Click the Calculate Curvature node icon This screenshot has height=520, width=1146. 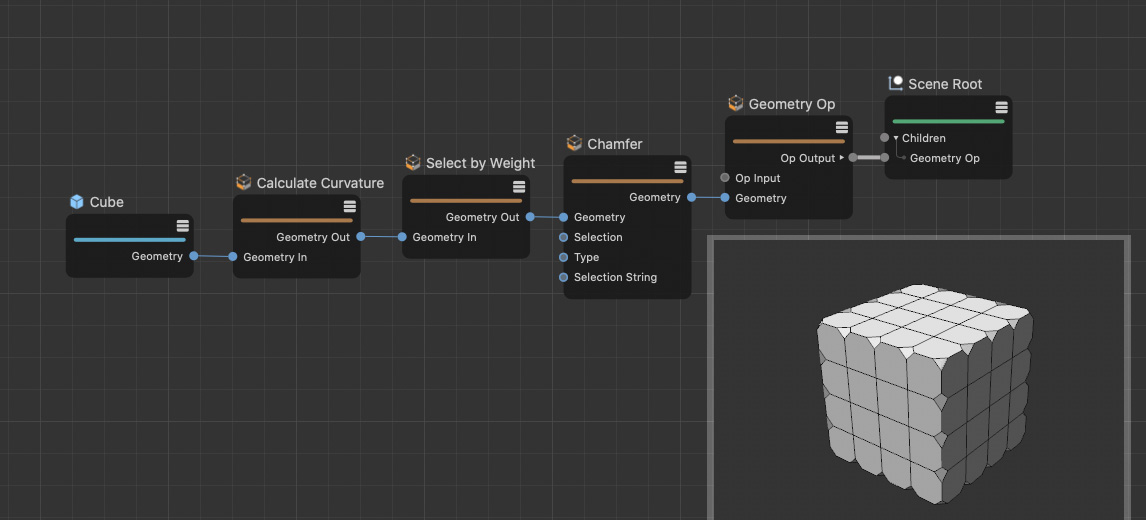[244, 183]
